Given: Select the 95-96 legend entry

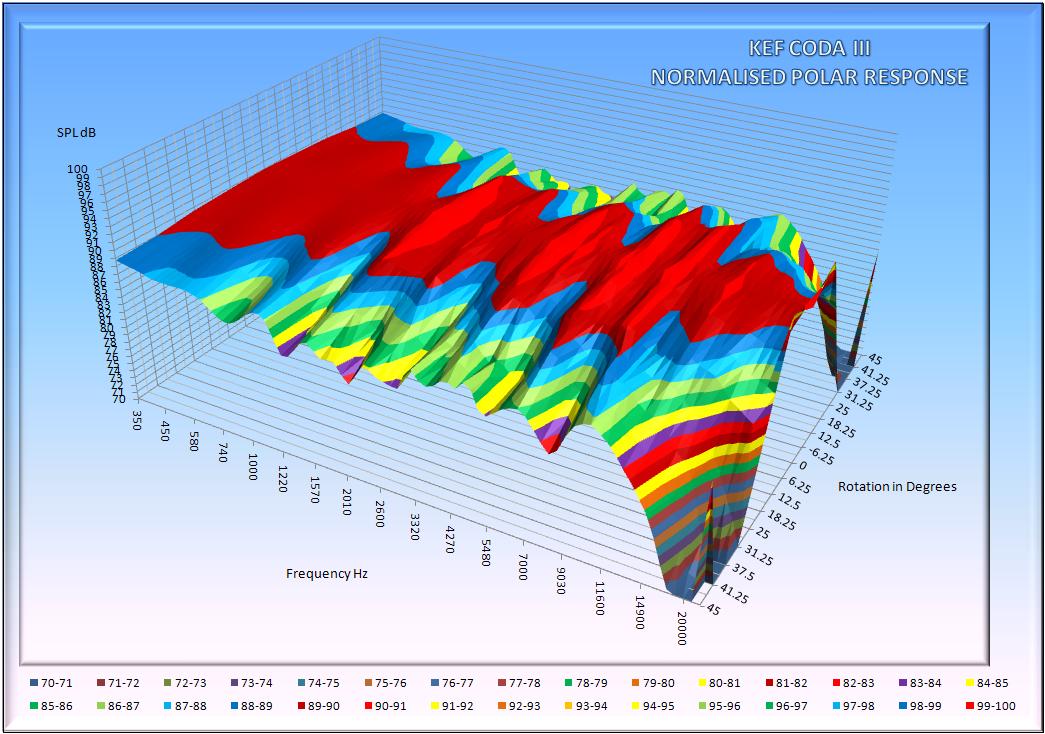Looking at the screenshot, I should pyautogui.click(x=719, y=706).
